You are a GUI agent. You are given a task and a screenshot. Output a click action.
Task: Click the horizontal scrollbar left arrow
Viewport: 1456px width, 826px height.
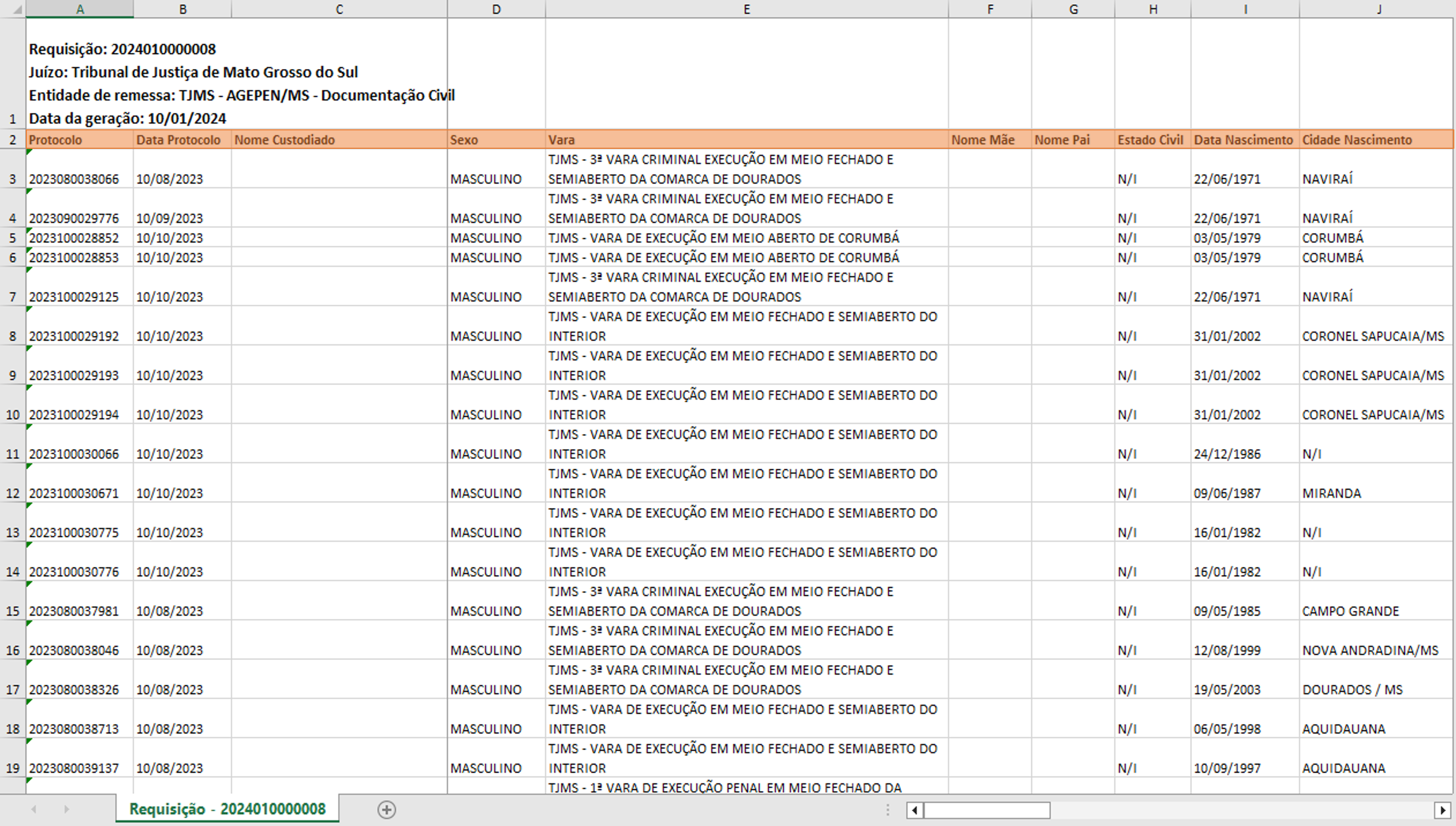(915, 810)
